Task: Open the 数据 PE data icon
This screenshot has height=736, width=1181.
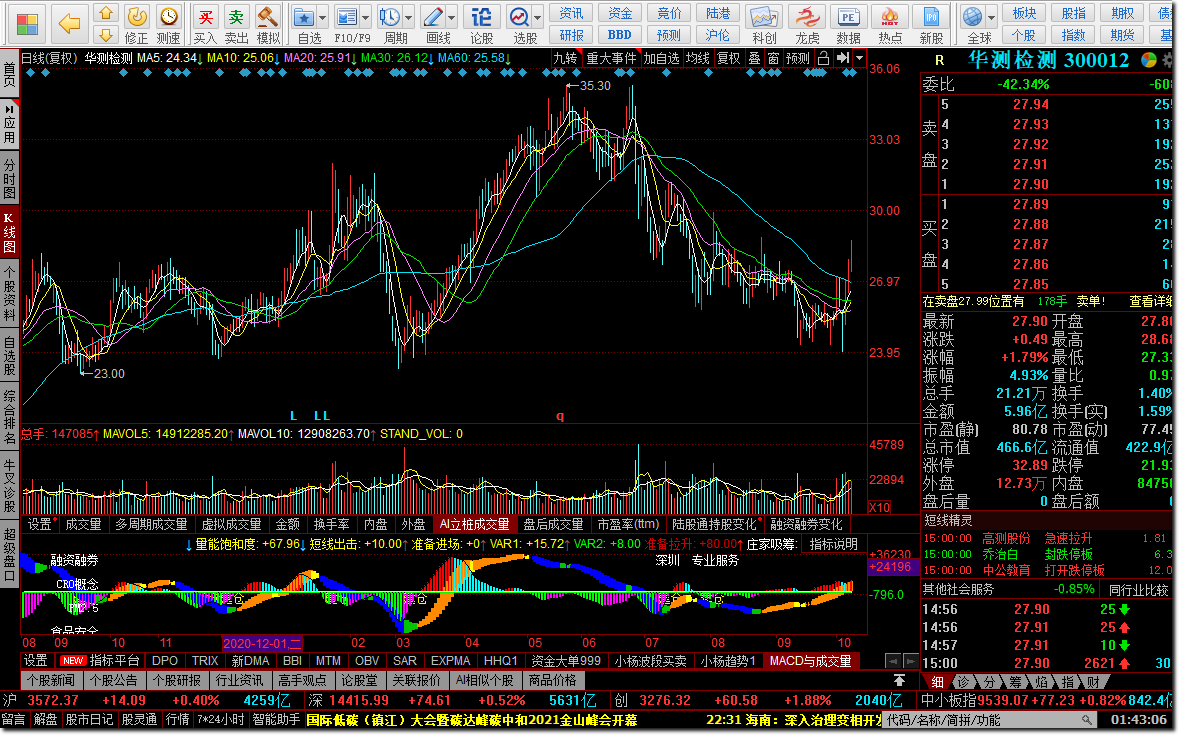Action: coord(848,17)
